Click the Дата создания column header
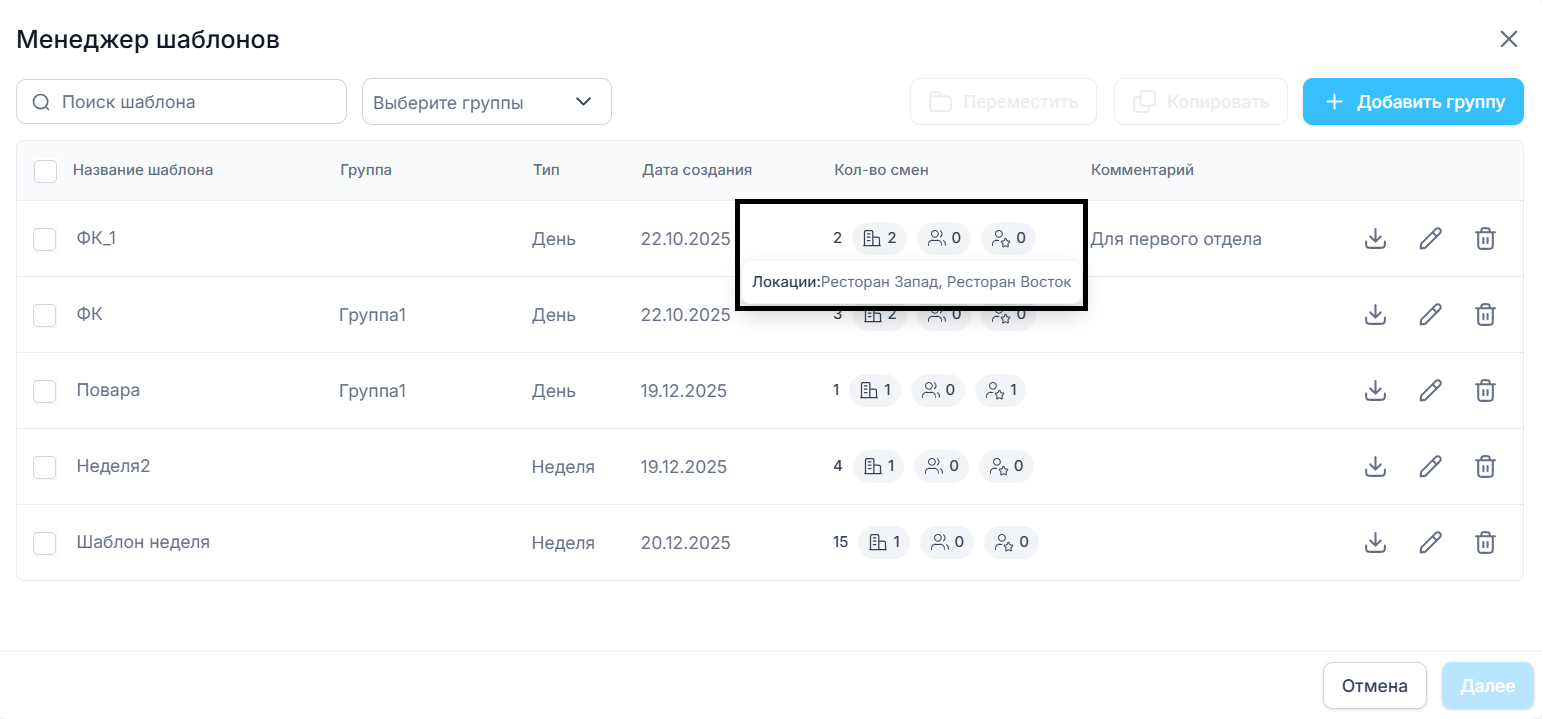1542x719 pixels. (x=696, y=170)
